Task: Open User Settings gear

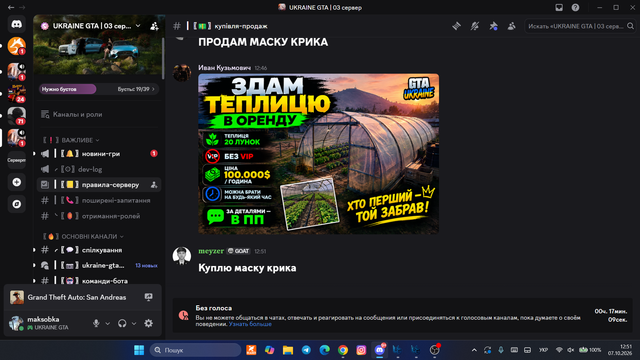Action: (x=149, y=323)
